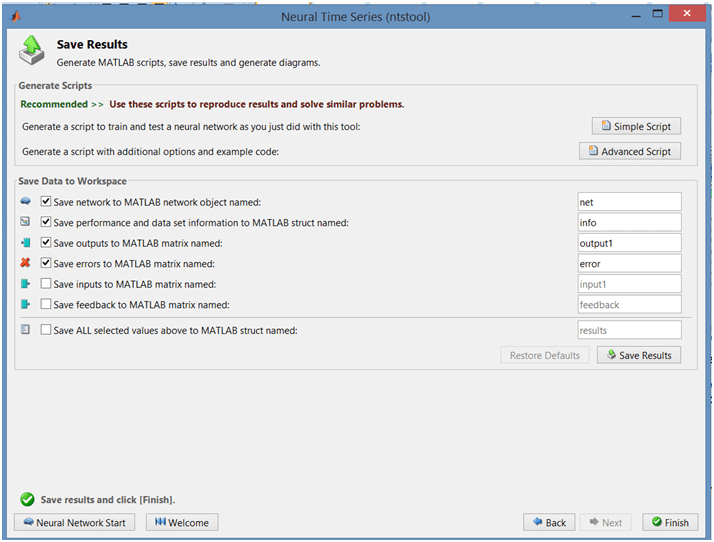Click the MATLAB logo in title bar
The width and height of the screenshot is (714, 542).
click(x=15, y=17)
